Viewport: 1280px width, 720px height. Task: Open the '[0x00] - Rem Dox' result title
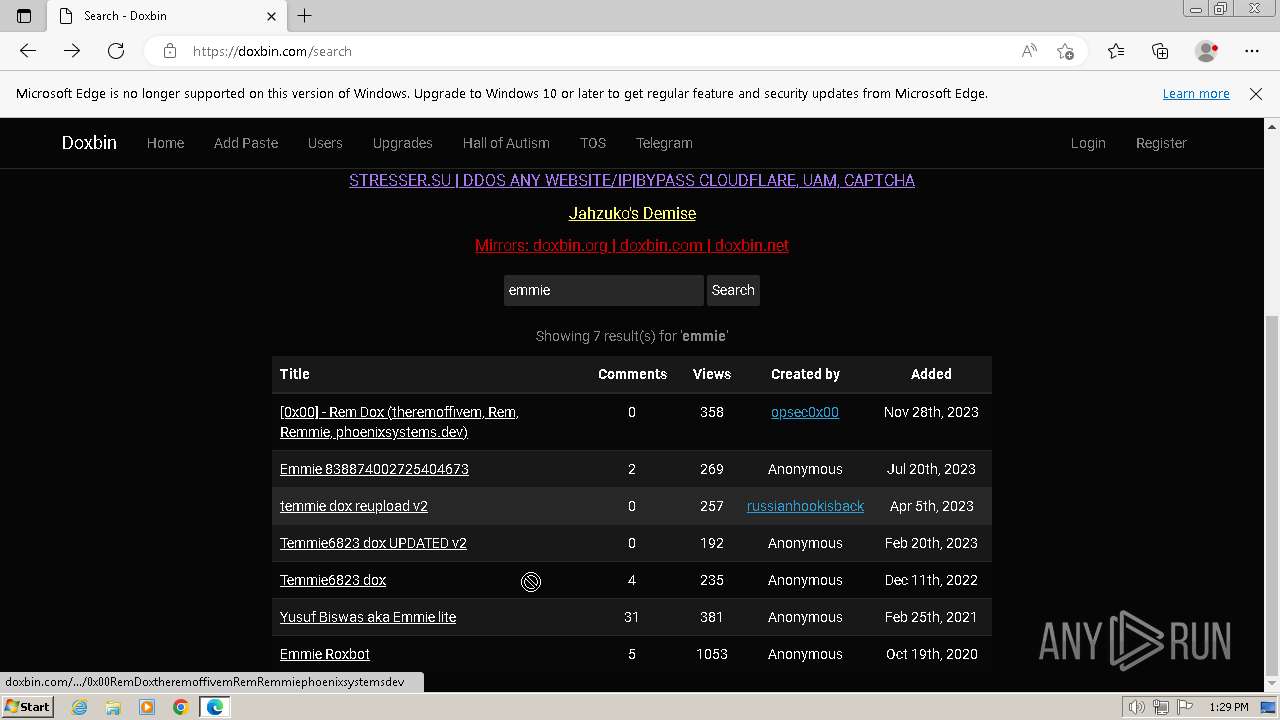tap(399, 422)
